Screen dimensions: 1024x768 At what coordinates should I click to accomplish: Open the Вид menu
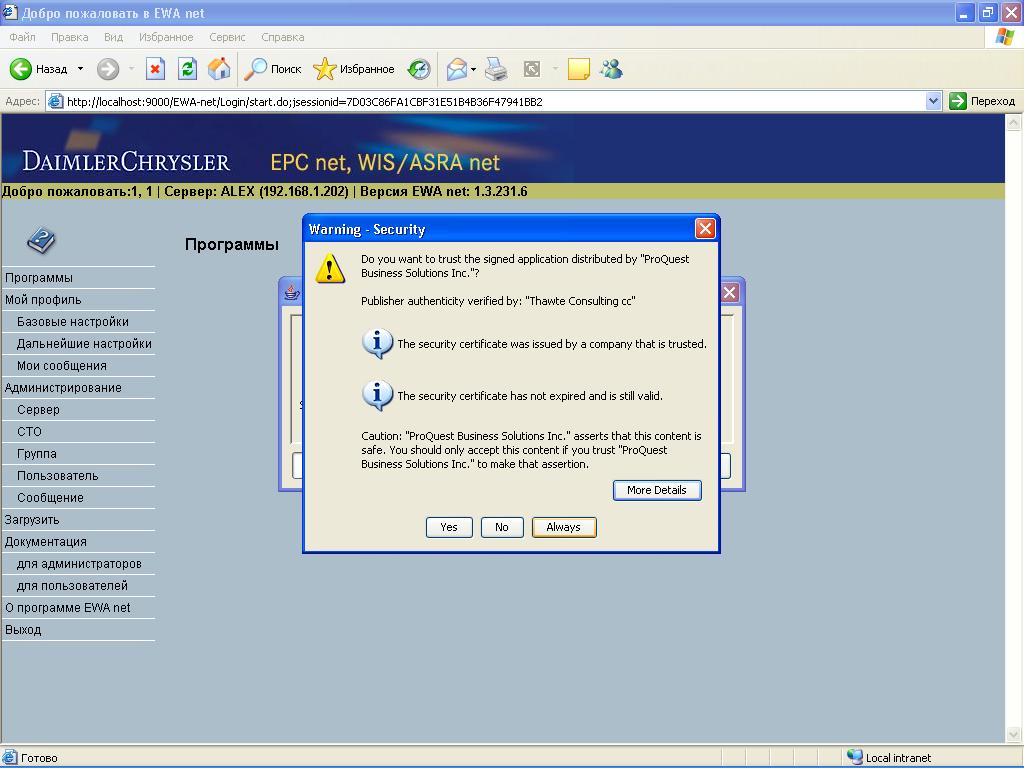tap(113, 37)
